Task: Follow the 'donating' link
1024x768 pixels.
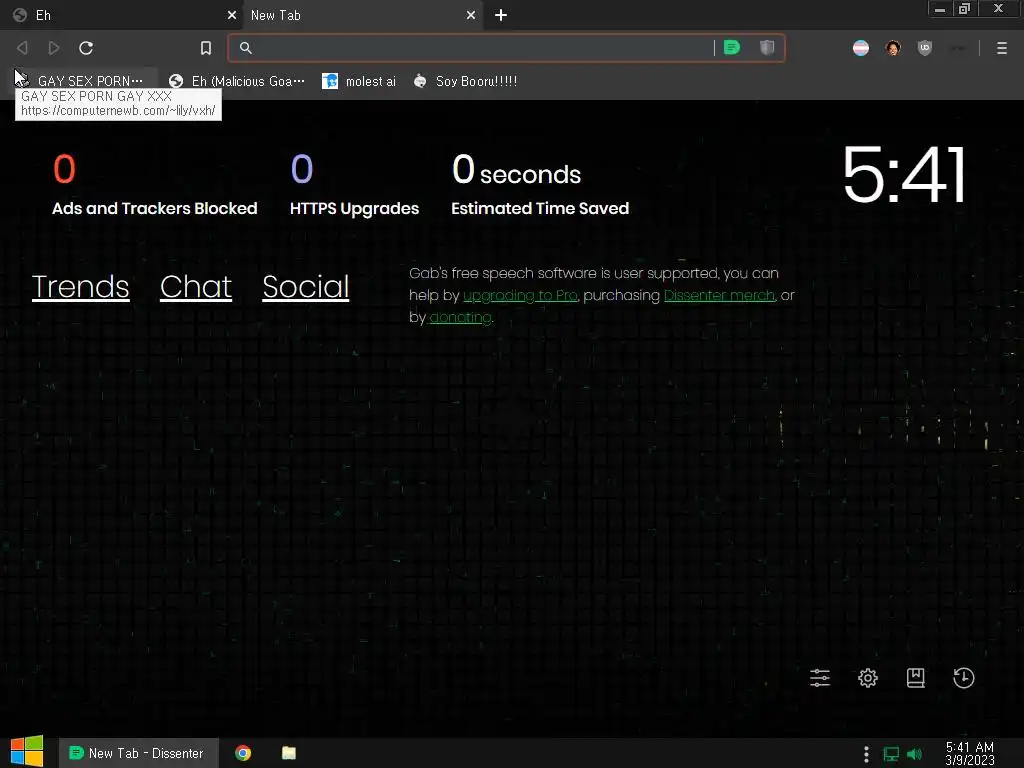Action: 460,317
